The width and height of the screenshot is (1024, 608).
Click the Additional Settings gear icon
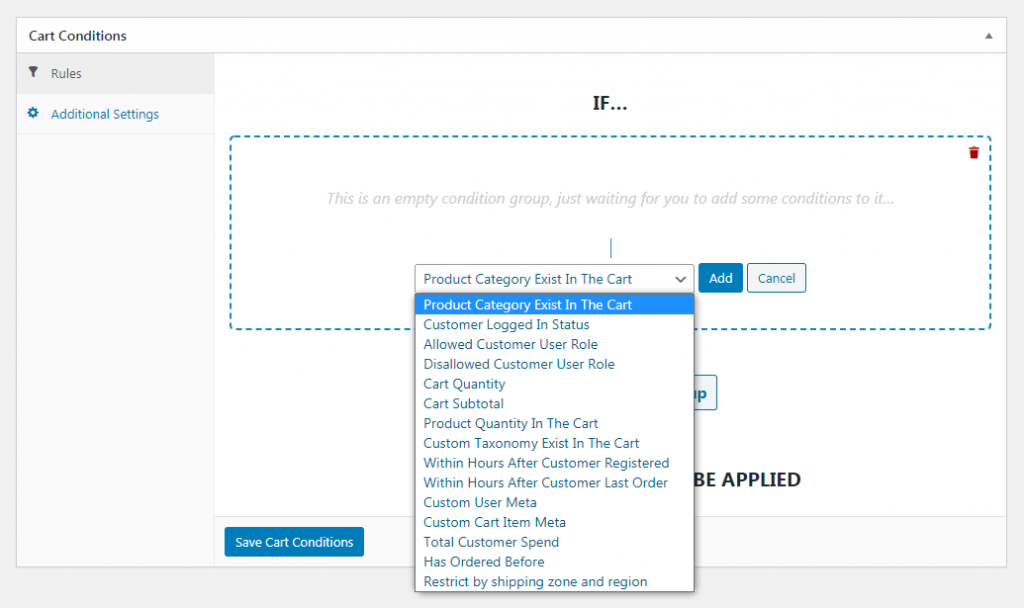pyautogui.click(x=33, y=113)
